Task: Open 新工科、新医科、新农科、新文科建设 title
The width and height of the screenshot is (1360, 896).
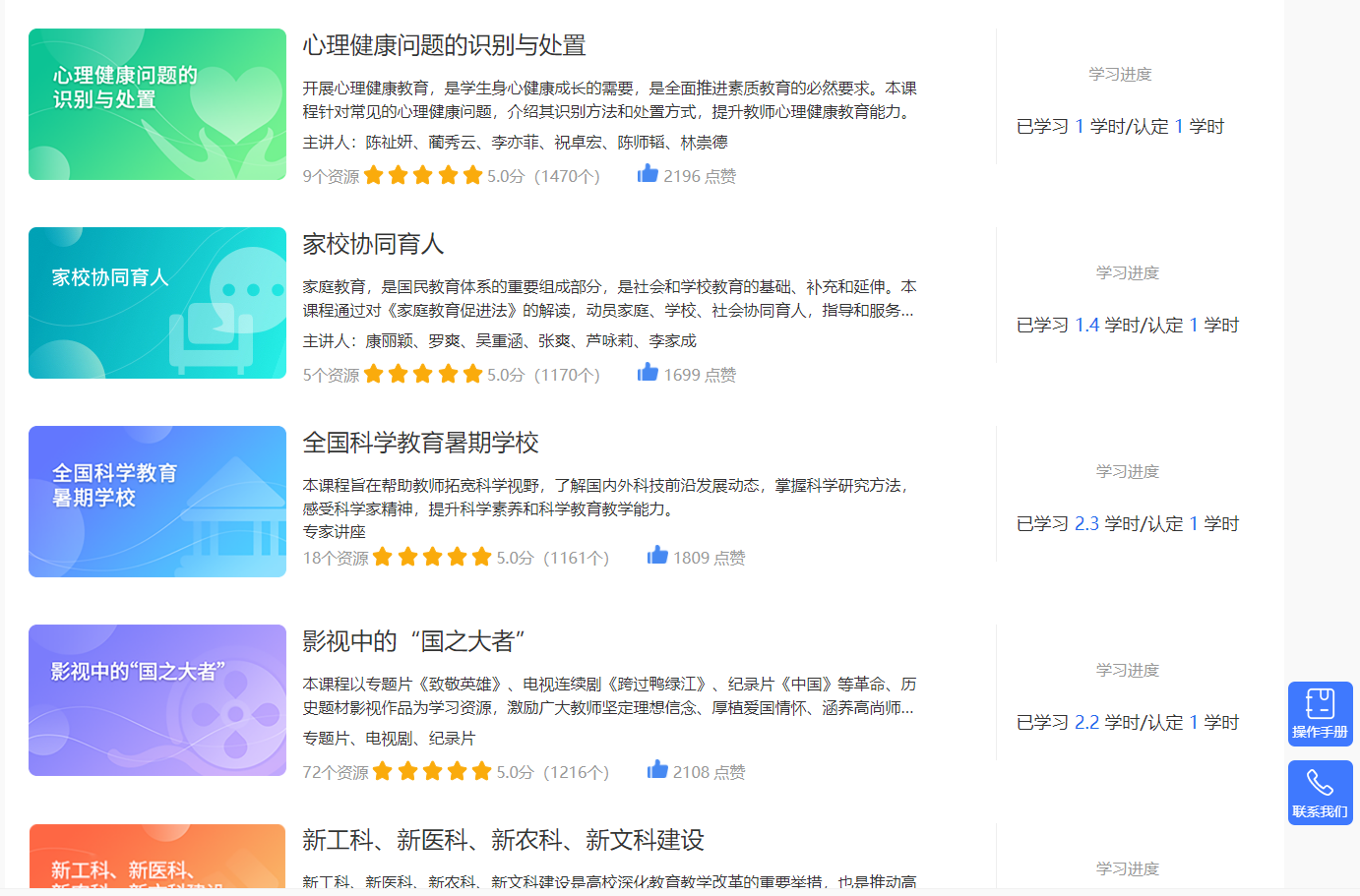Action: coord(503,840)
